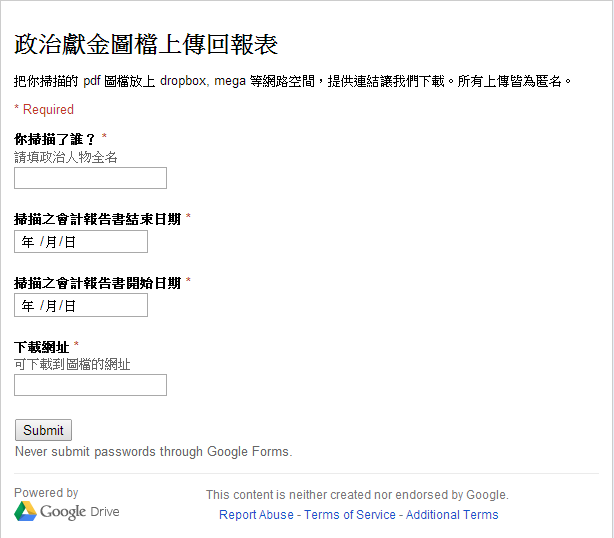Click the form title 政治獻金圖檔上傳回報表
The height and width of the screenshot is (538, 614).
click(146, 44)
